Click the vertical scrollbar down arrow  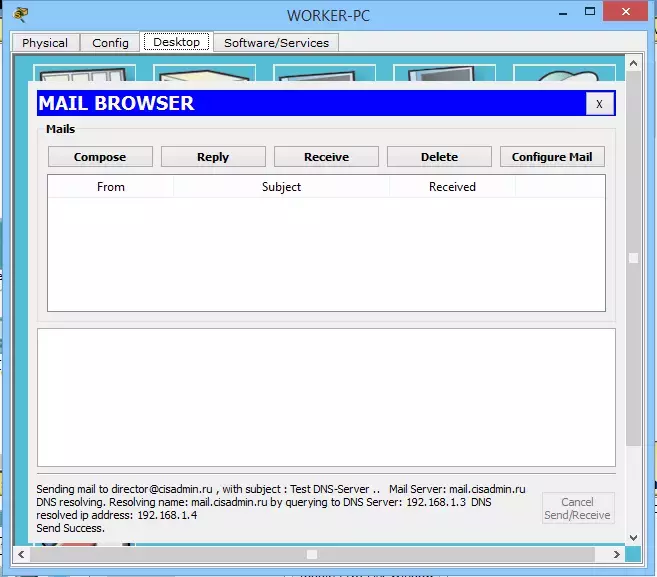(x=634, y=537)
